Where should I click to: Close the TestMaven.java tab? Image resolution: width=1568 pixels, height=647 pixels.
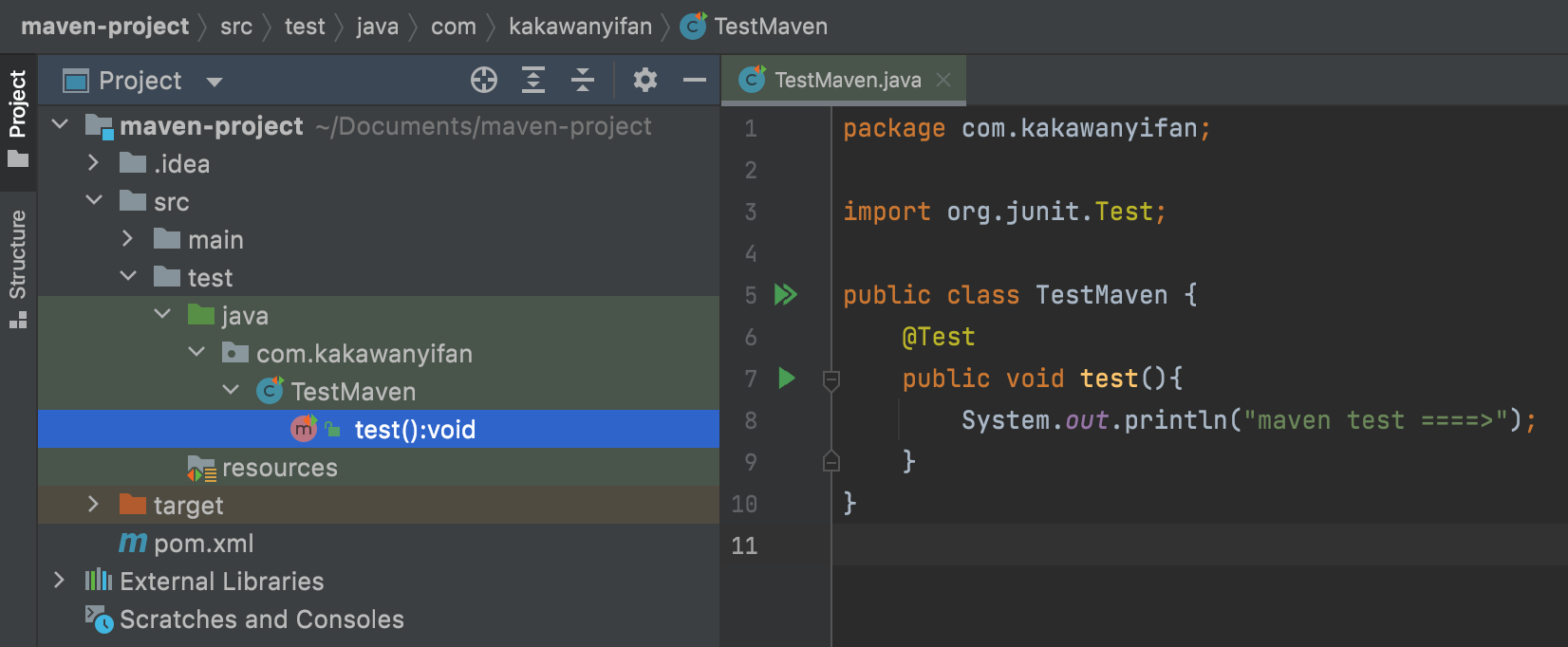point(943,81)
